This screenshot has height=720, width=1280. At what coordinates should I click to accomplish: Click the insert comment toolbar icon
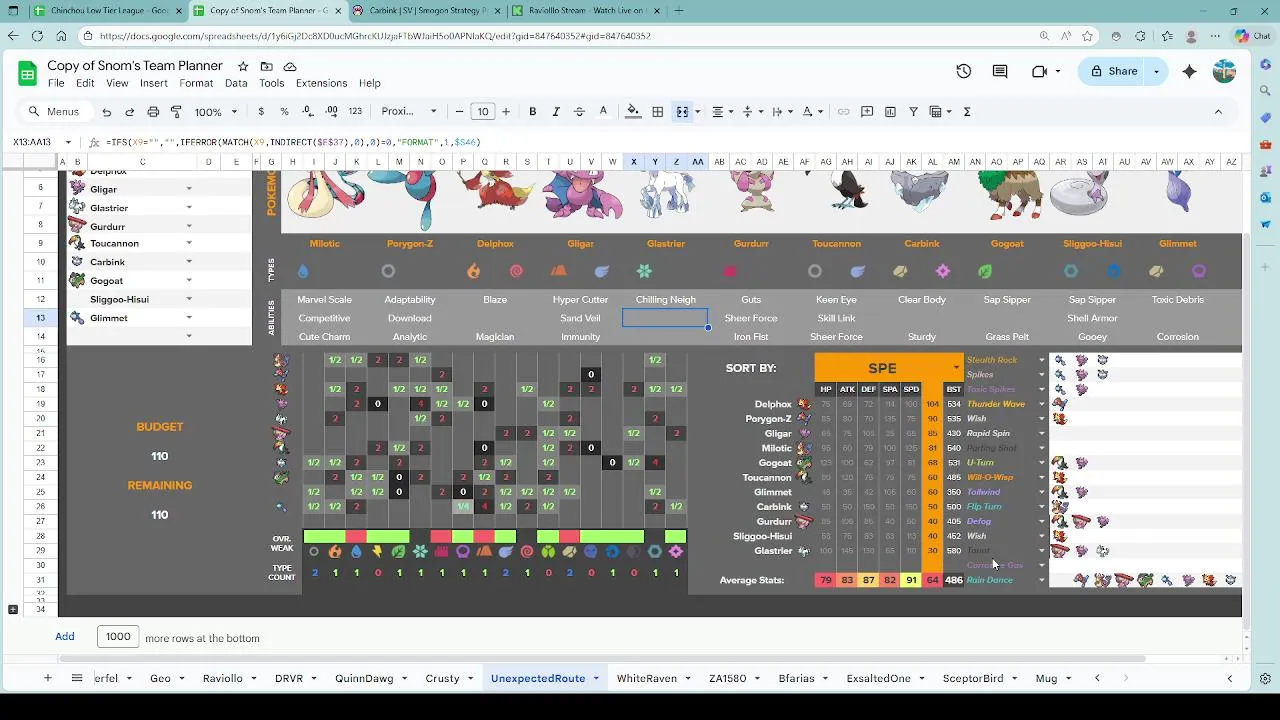pyautogui.click(x=867, y=112)
